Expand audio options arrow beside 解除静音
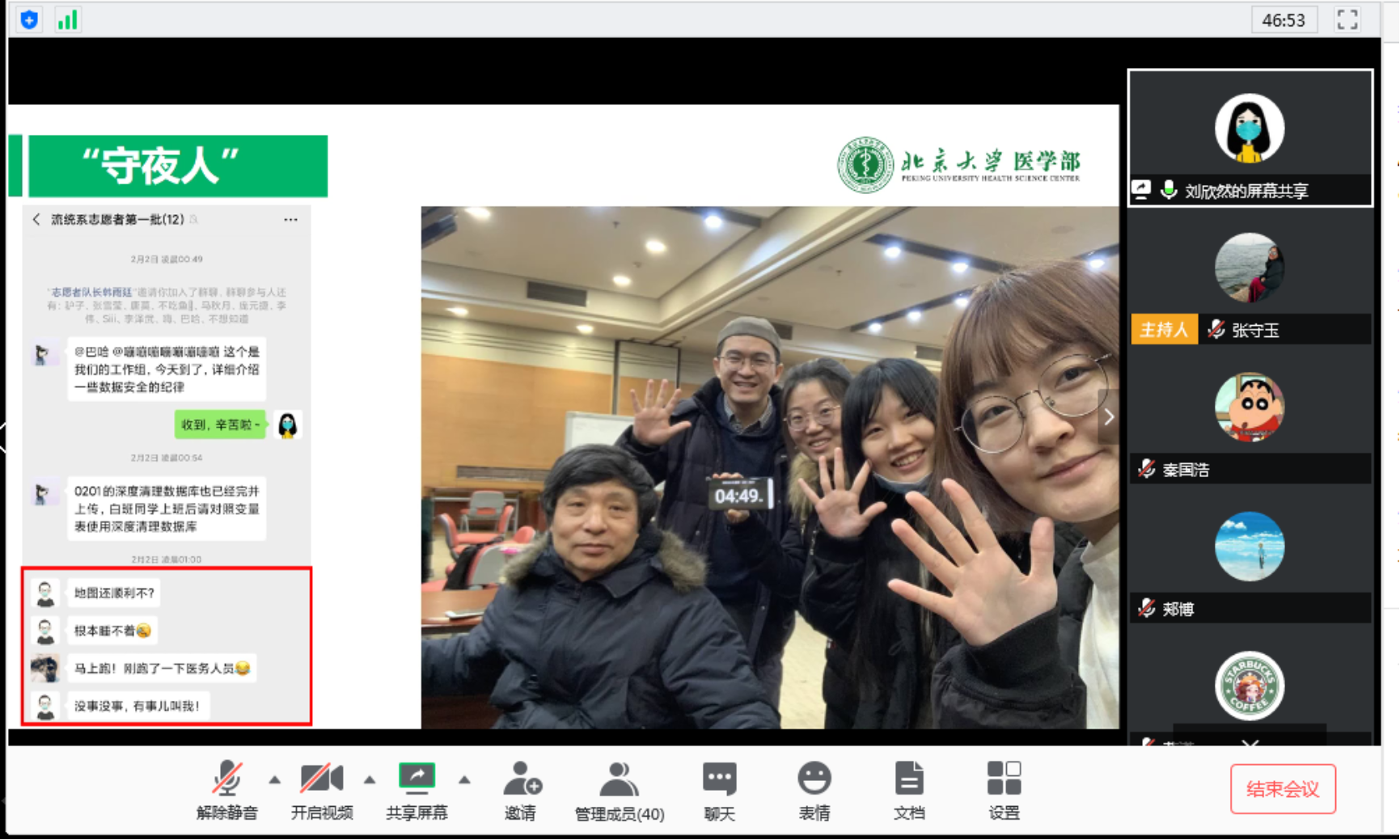1400x840 pixels. (275, 780)
